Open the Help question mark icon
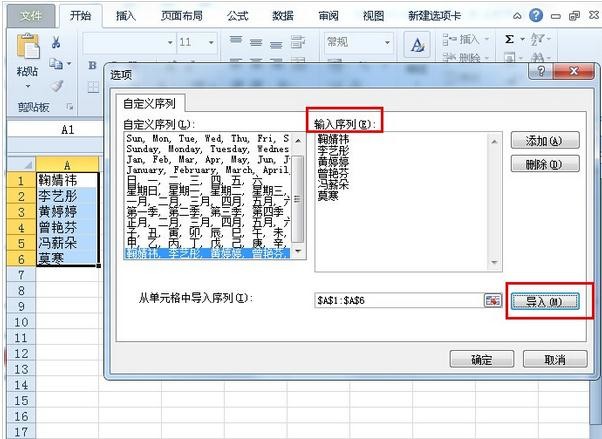The height and width of the screenshot is (439, 602). (x=536, y=16)
